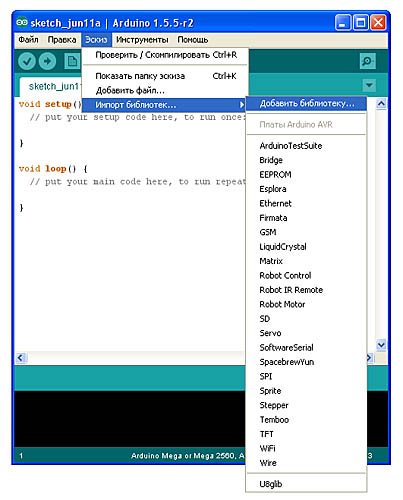Viewport: 403px width, 500px height.
Task: Maximize the Arduino window
Action: (x=361, y=23)
